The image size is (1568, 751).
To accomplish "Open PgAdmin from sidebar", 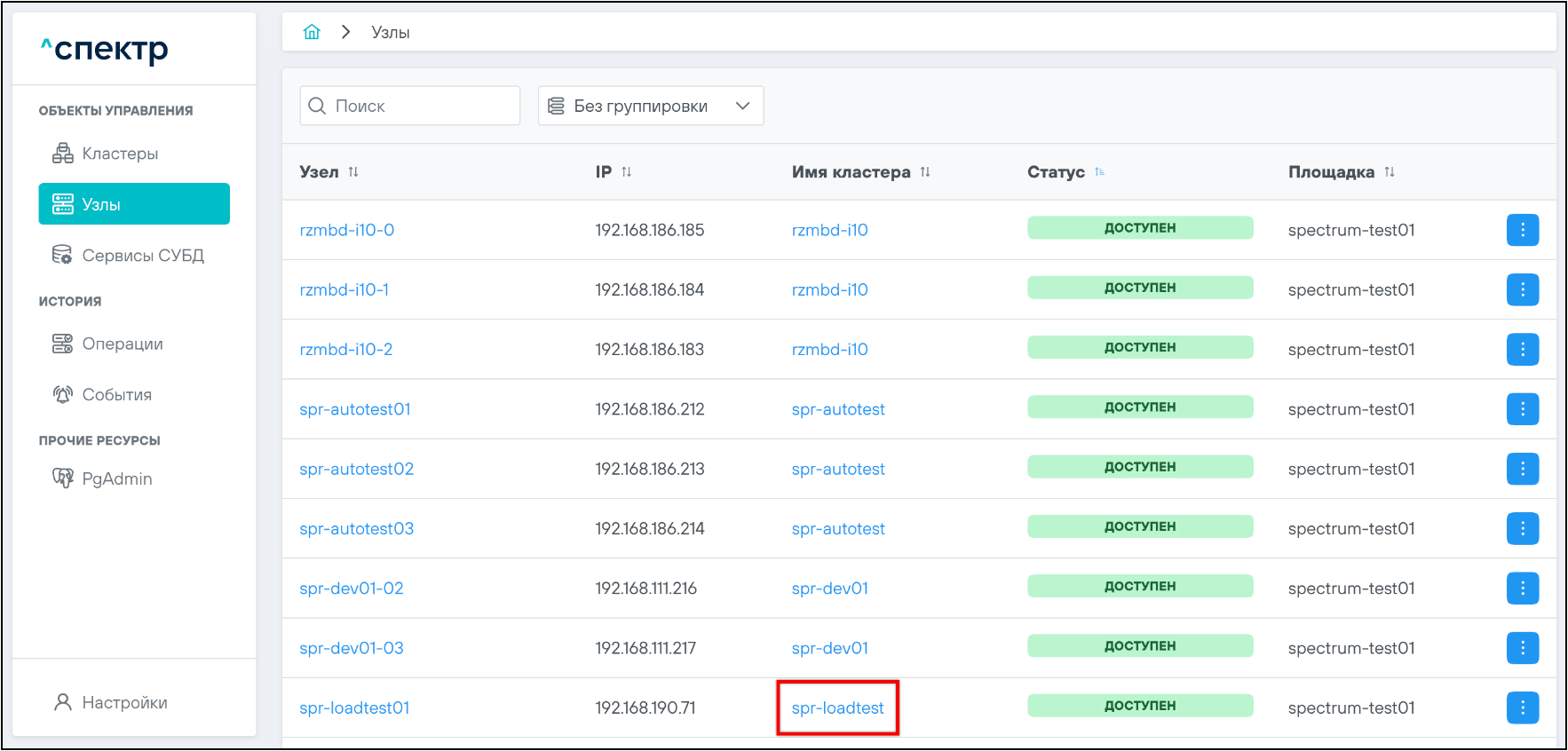I will coord(116,478).
